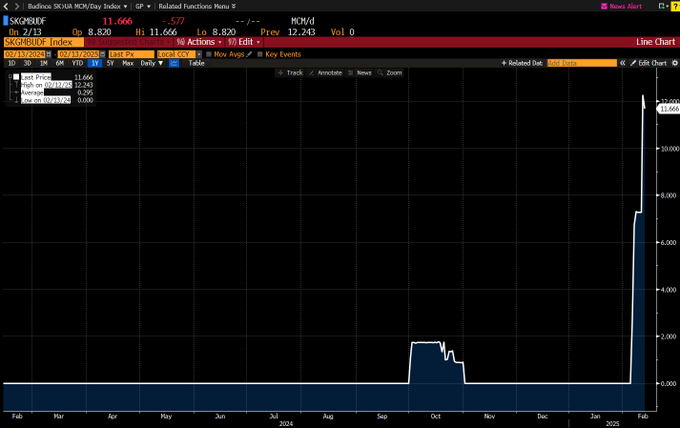Viewport: 680px width, 428px height.
Task: Click the forward navigation arrow
Action: (x=16, y=6)
